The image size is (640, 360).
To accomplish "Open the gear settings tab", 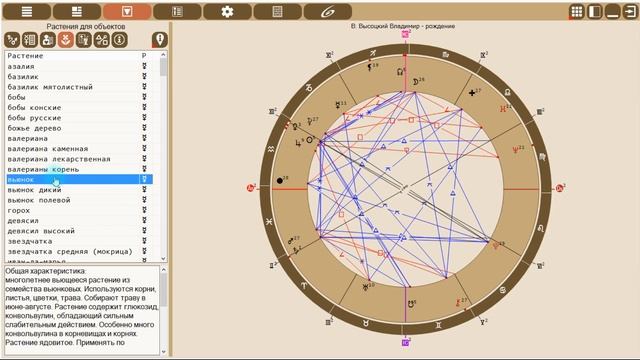I will point(227,11).
